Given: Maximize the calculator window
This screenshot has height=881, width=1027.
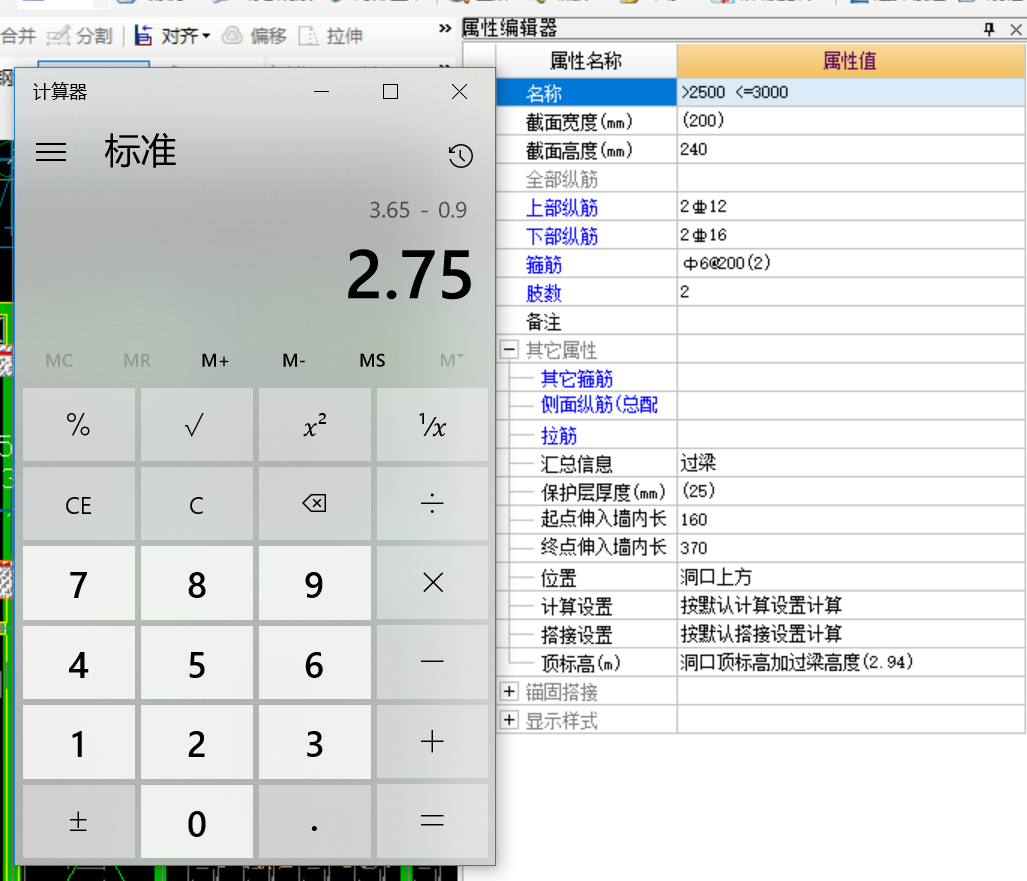Looking at the screenshot, I should (x=390, y=92).
